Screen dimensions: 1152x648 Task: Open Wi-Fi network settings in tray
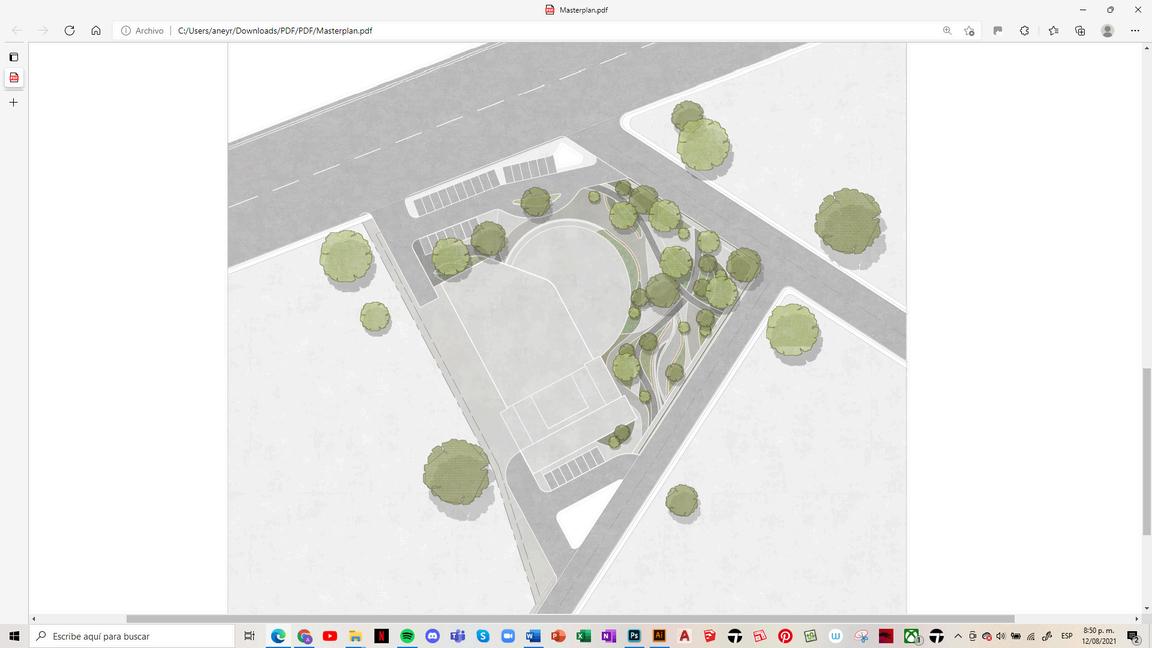point(1032,636)
